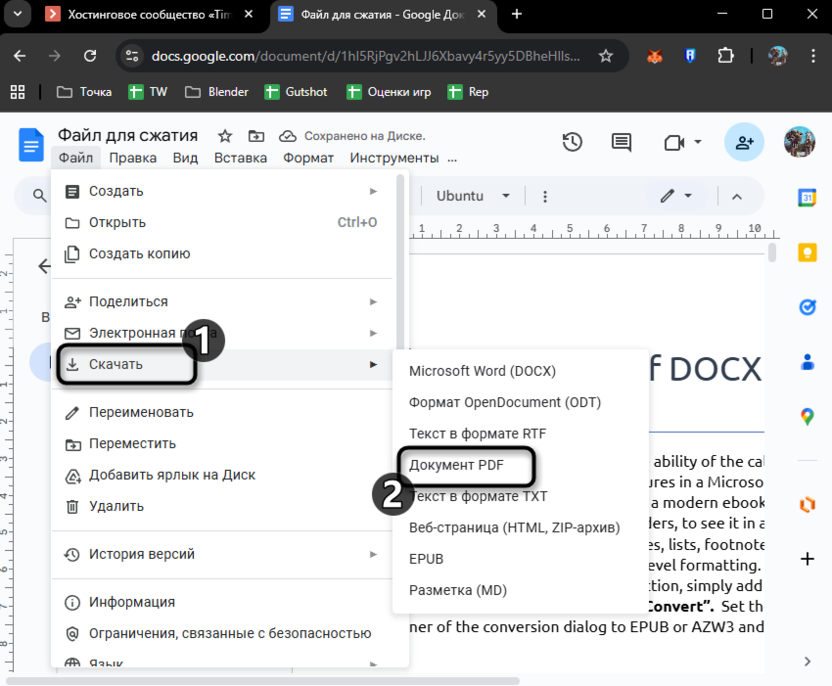Click the Google Docs logo
The width and height of the screenshot is (832, 686).
(31, 144)
